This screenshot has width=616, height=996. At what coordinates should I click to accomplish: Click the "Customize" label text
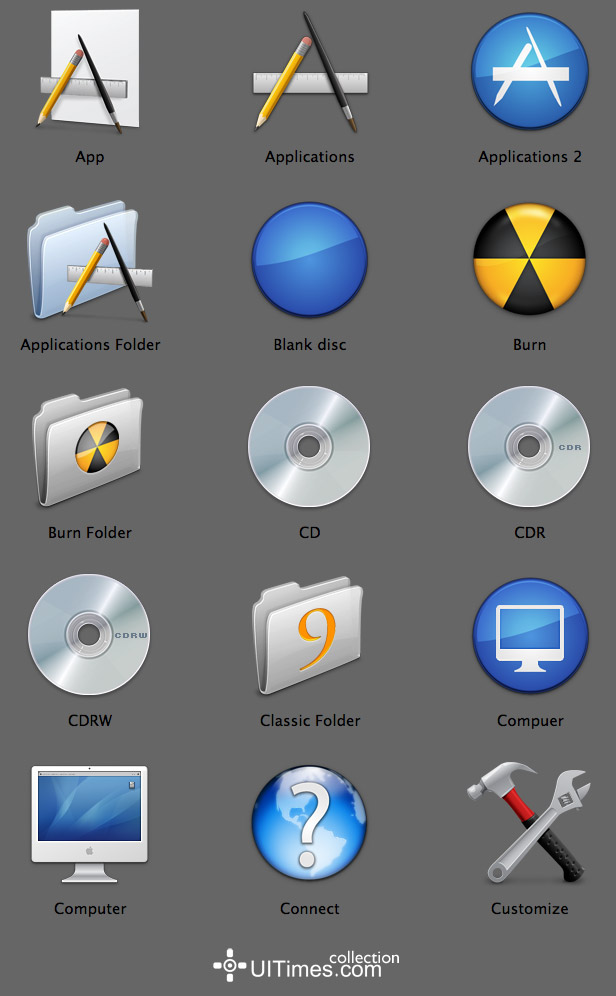tap(530, 909)
